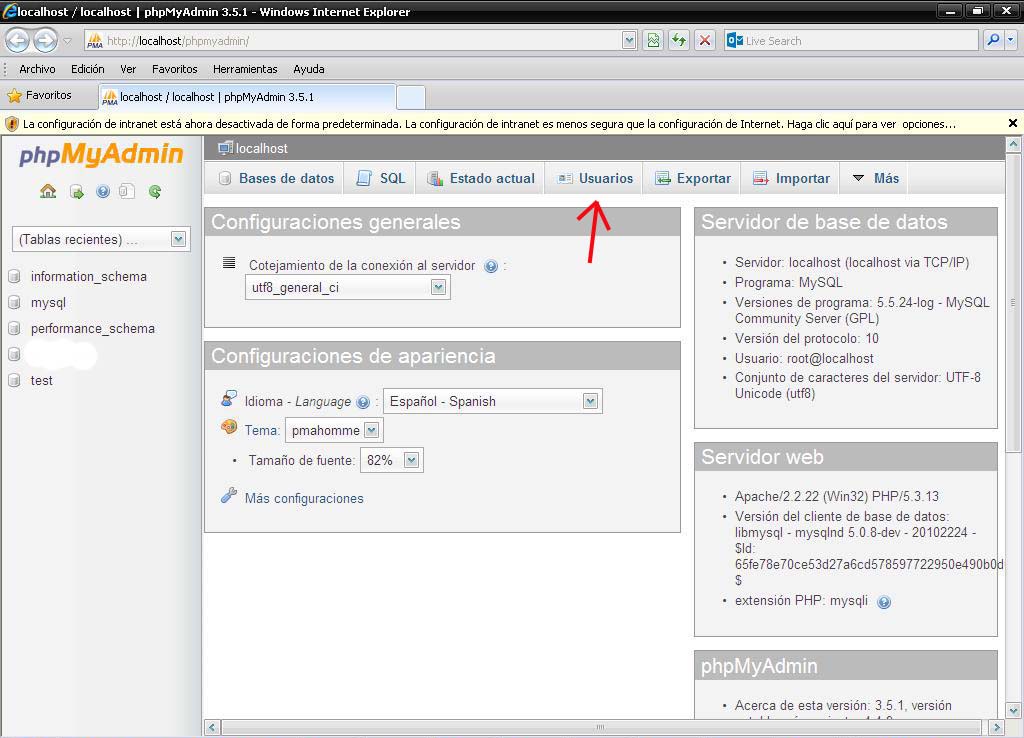Toggle Compatibility View broken-page icon
The image size is (1024, 738).
(653, 40)
